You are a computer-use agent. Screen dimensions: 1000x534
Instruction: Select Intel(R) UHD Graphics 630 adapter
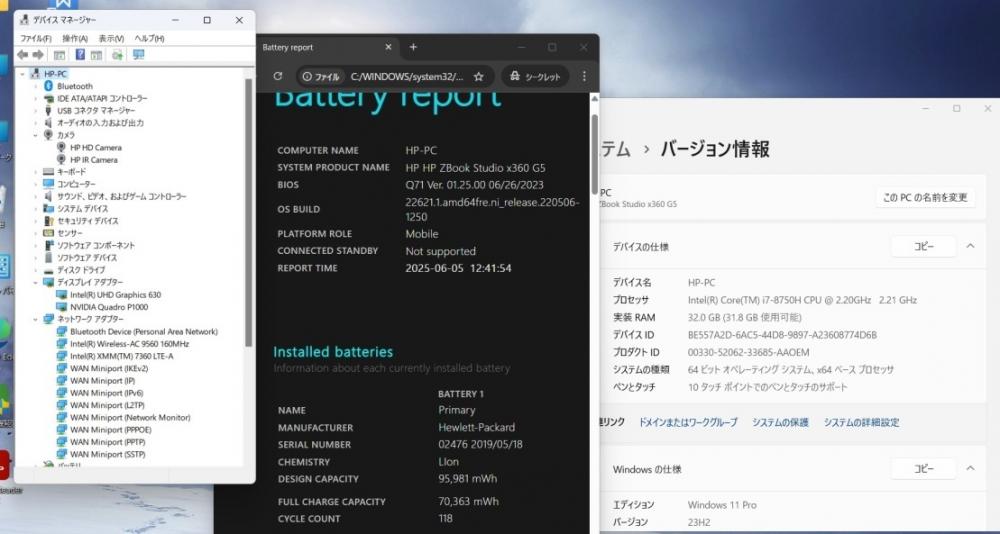(115, 295)
